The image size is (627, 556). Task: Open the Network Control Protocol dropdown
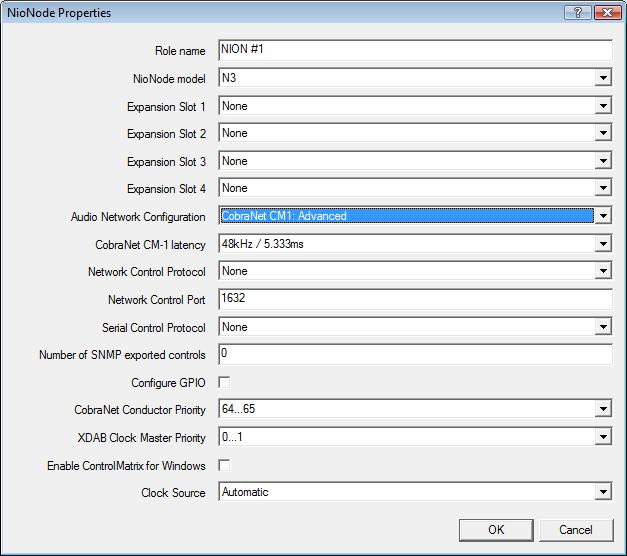(x=603, y=271)
